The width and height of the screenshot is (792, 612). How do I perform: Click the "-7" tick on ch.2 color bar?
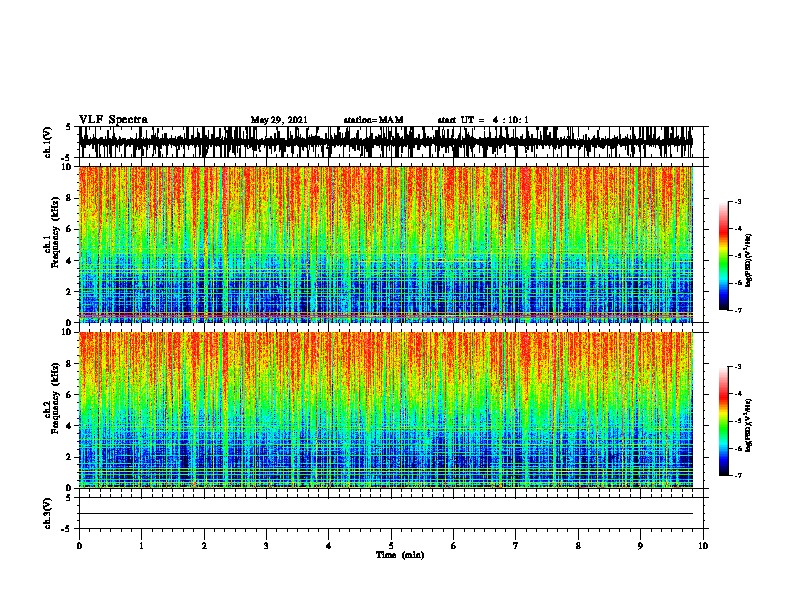[738, 475]
